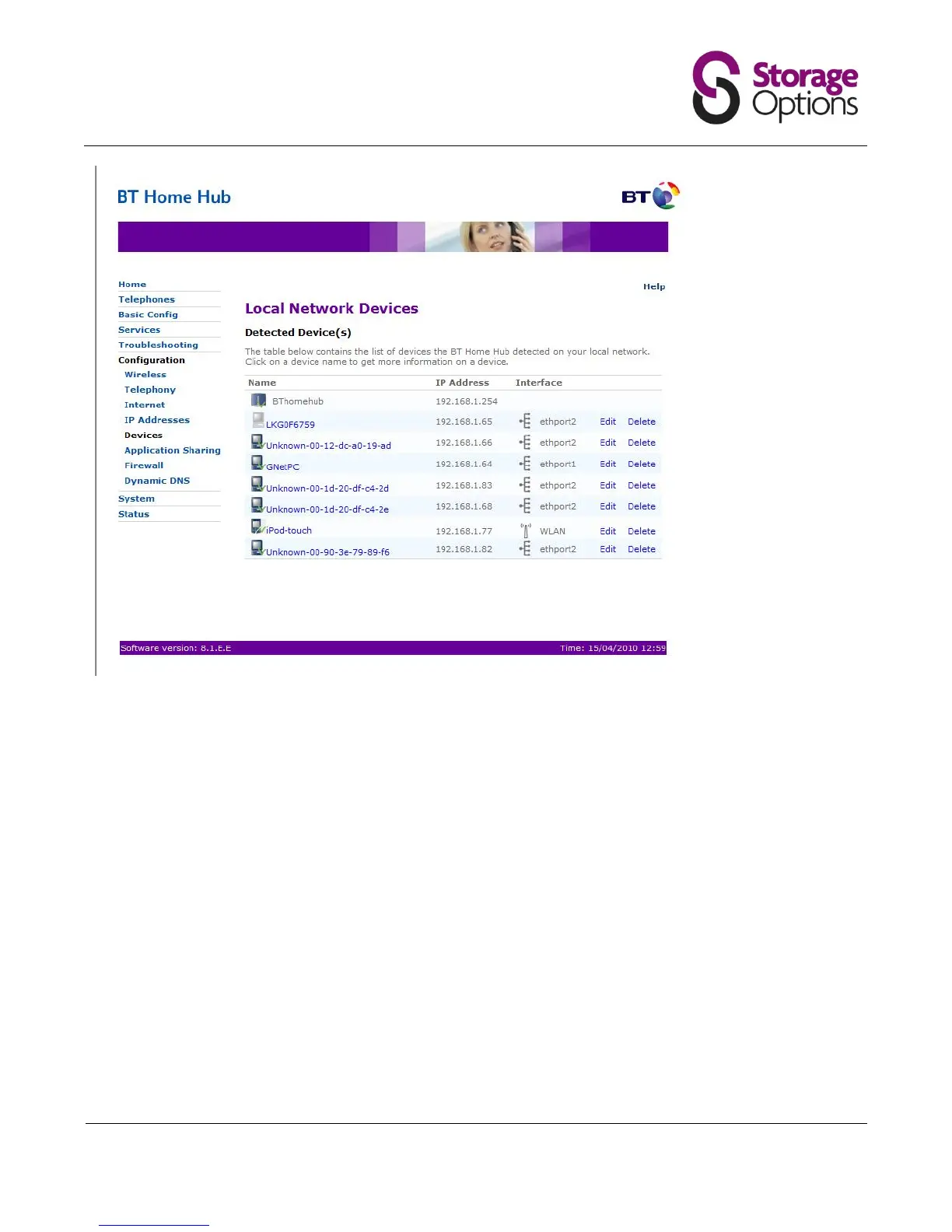952x1232 pixels.
Task: Click the BThomehub router icon
Action: point(258,401)
